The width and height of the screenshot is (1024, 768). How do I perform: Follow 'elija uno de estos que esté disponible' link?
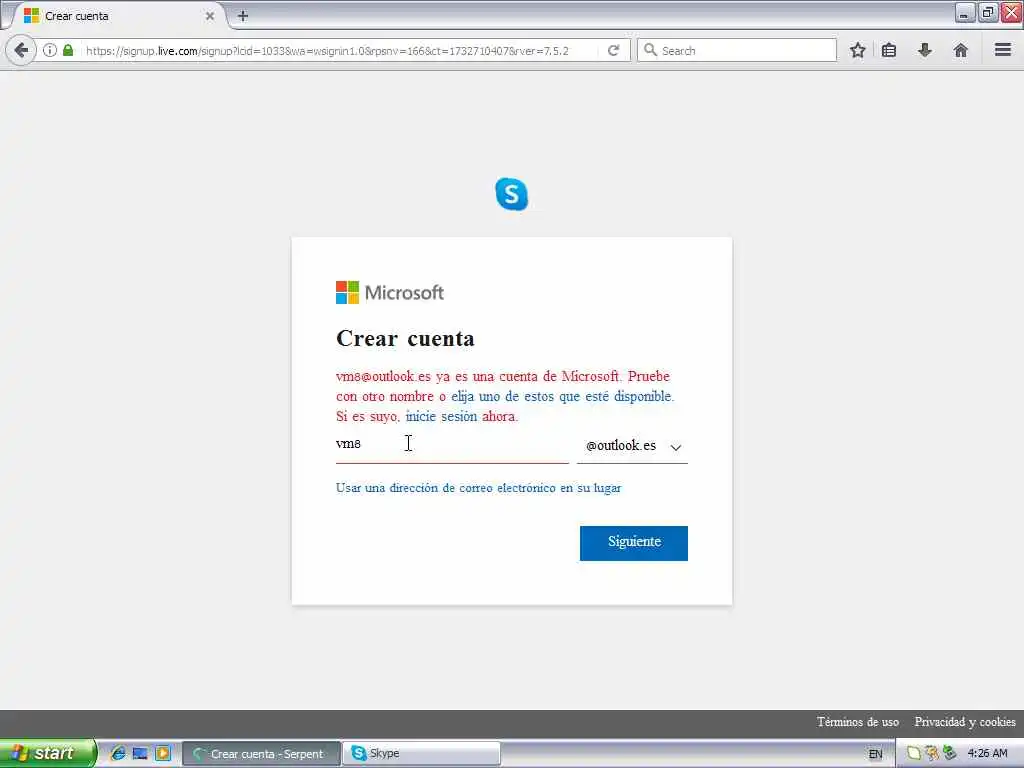[x=562, y=396]
